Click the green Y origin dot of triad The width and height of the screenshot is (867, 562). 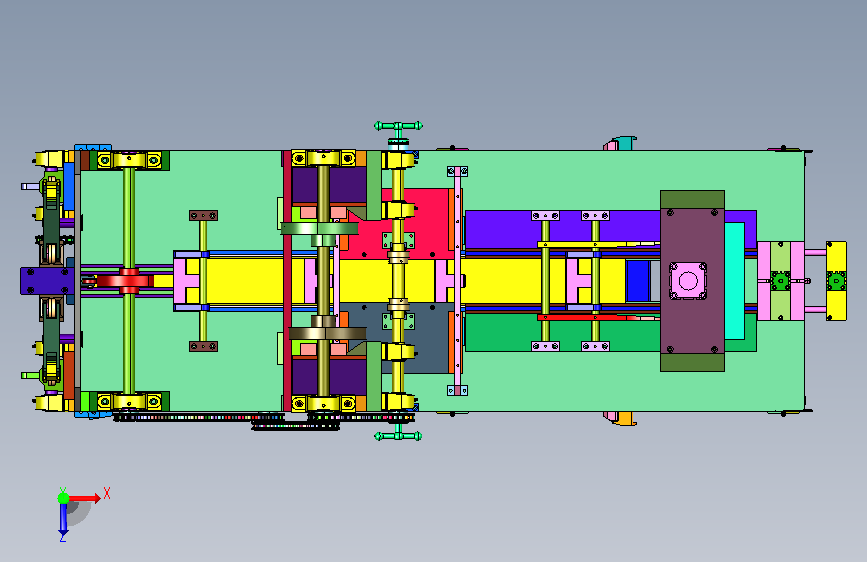pyautogui.click(x=64, y=498)
